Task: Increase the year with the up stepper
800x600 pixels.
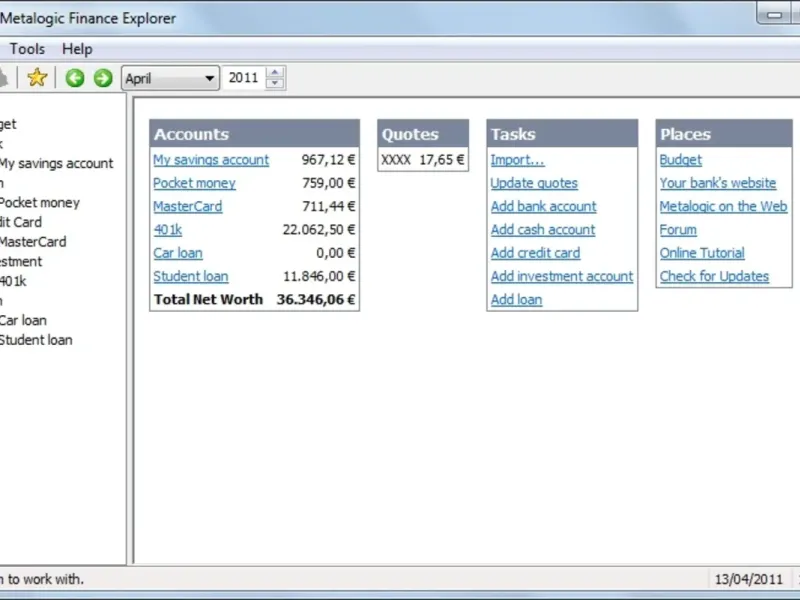Action: click(276, 73)
